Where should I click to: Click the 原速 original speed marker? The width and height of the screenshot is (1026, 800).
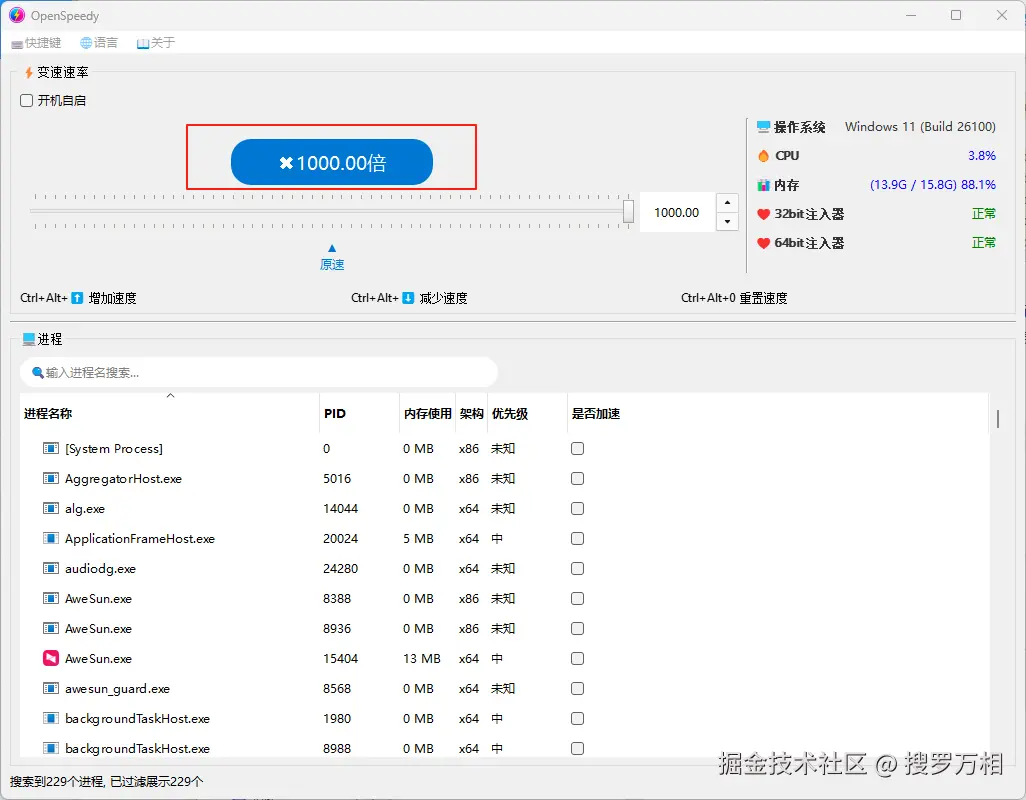pos(332,258)
